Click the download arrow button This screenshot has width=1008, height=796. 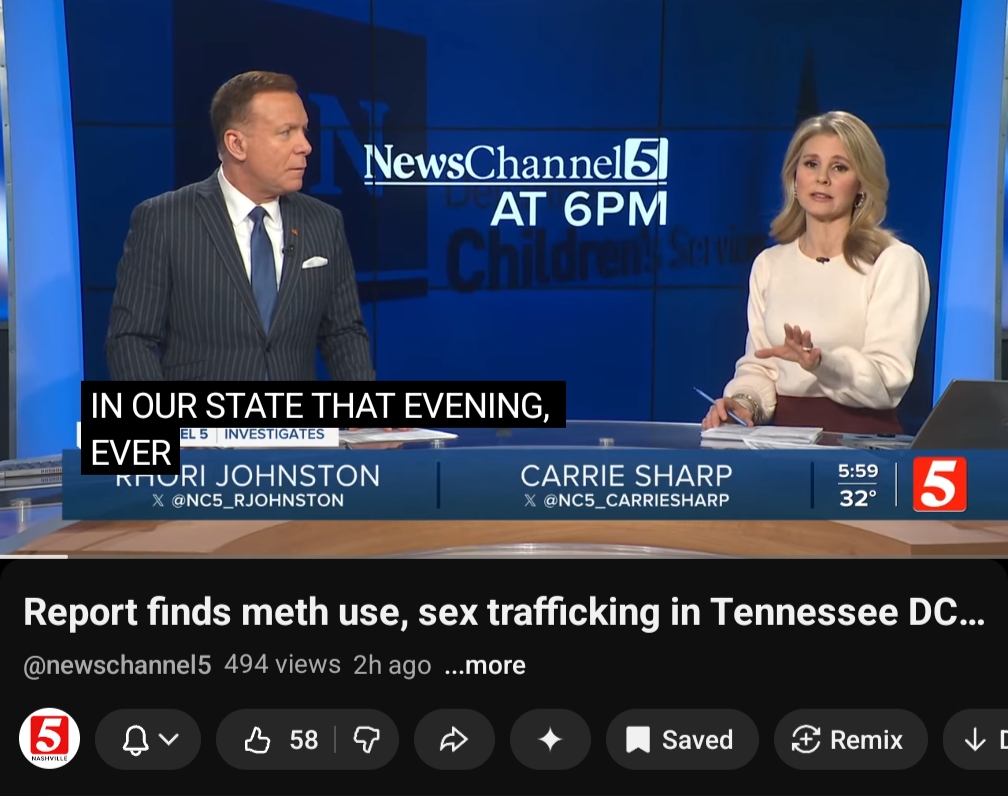pos(976,739)
